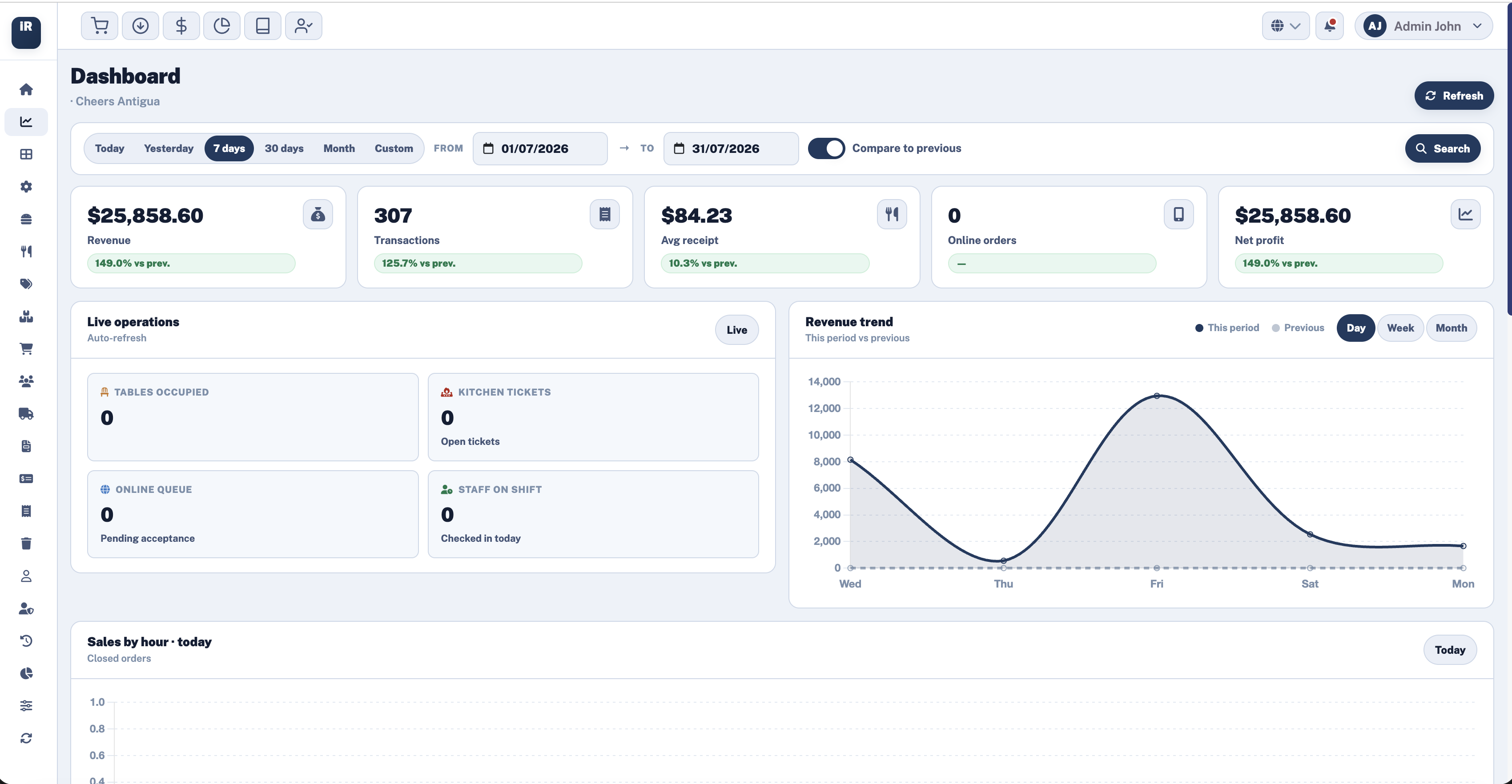Click the receipt icon on Transactions card

click(604, 214)
